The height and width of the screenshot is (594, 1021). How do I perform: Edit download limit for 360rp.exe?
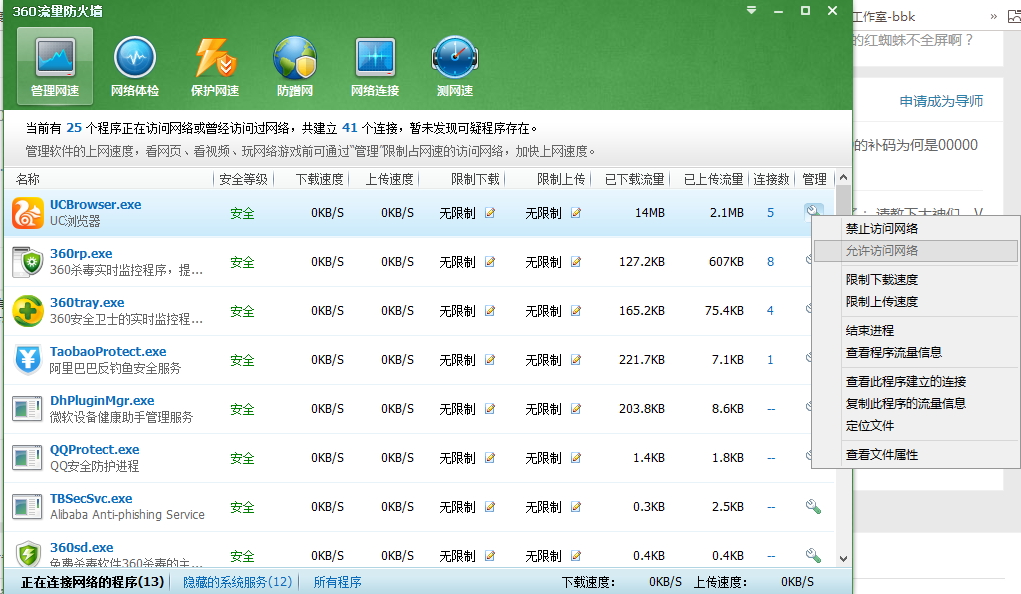click(490, 262)
